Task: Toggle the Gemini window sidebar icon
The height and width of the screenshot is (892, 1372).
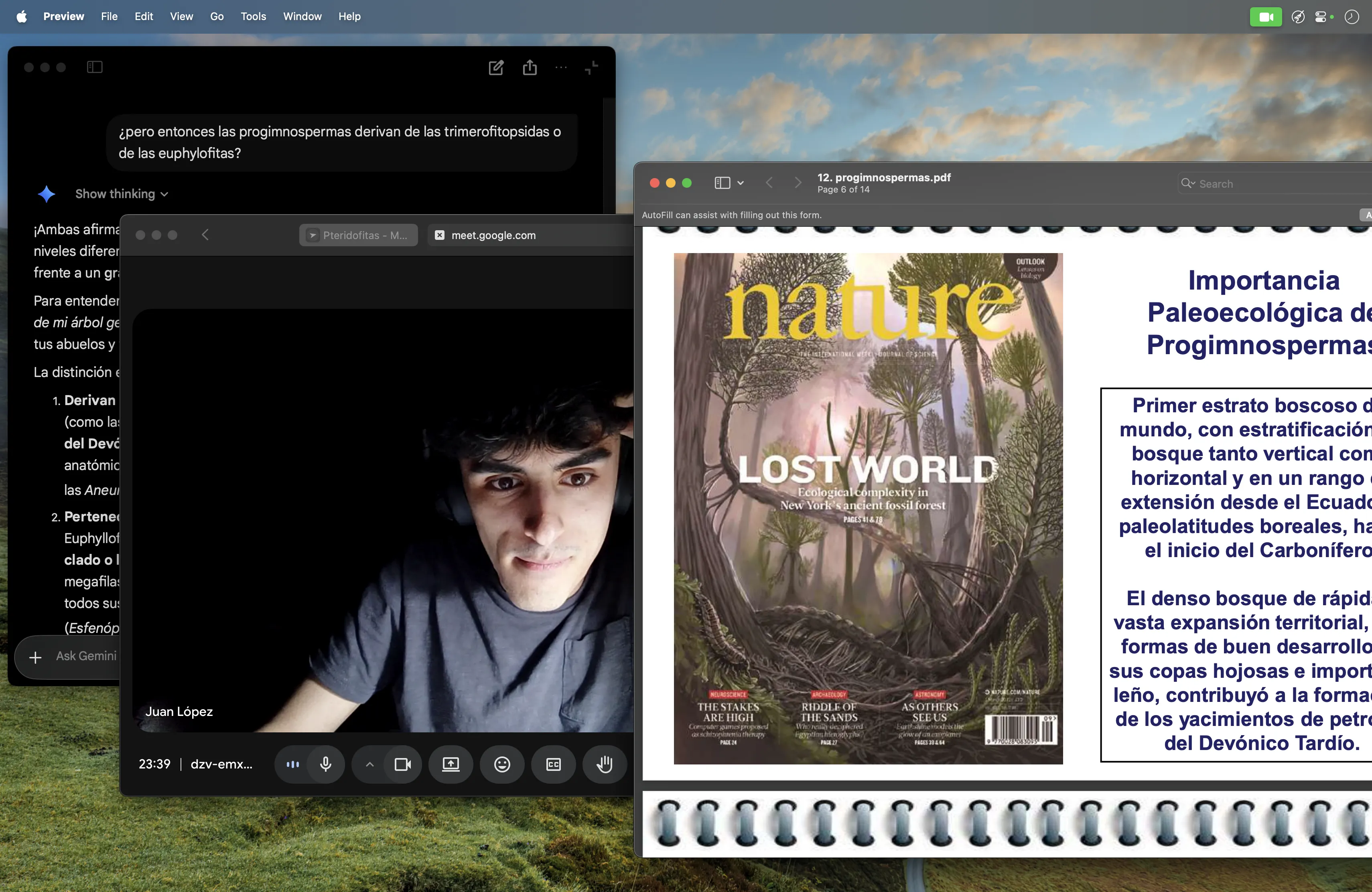Action: pyautogui.click(x=95, y=67)
